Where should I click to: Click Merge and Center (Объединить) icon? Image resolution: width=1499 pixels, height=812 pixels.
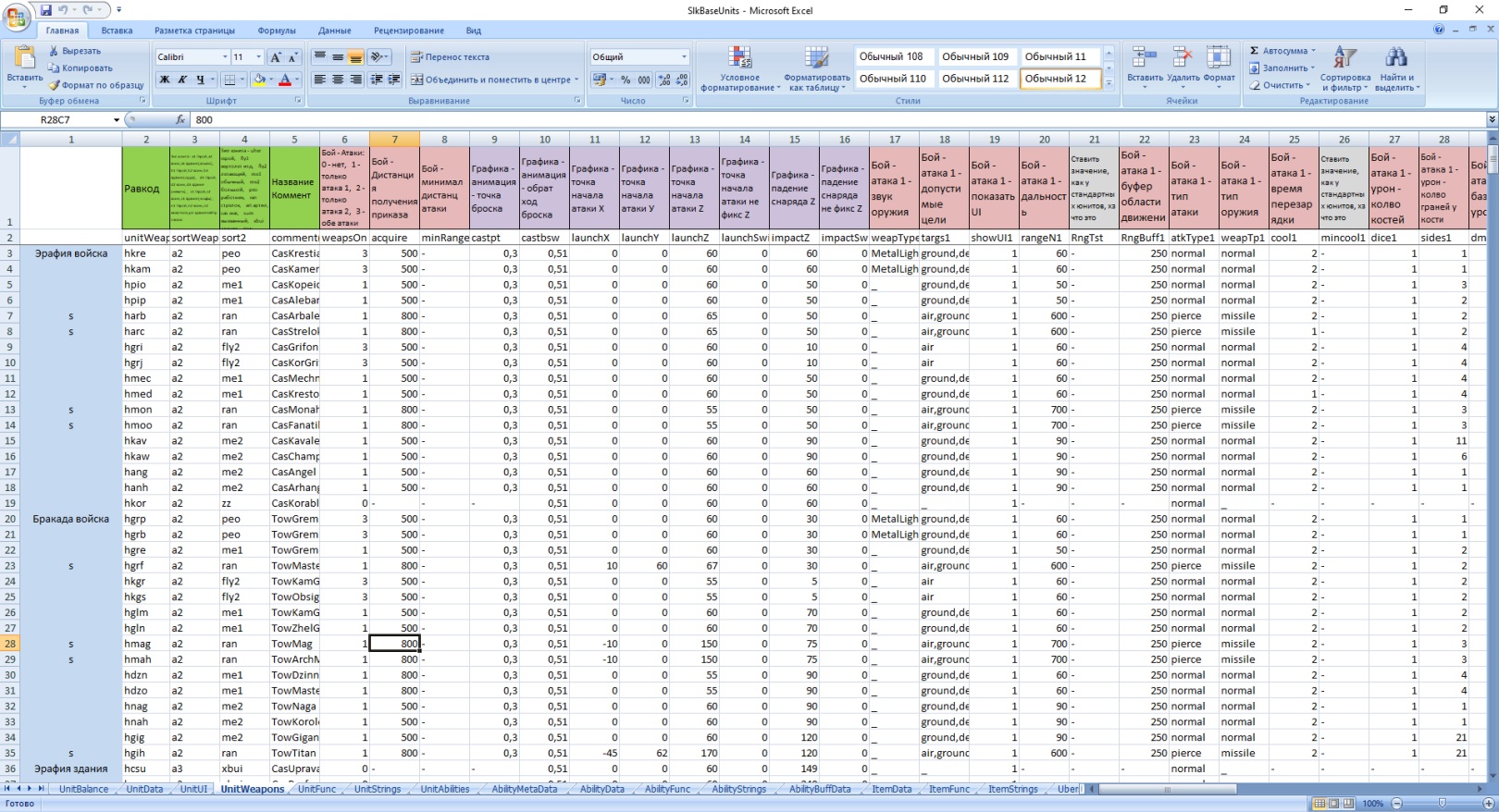[x=417, y=80]
